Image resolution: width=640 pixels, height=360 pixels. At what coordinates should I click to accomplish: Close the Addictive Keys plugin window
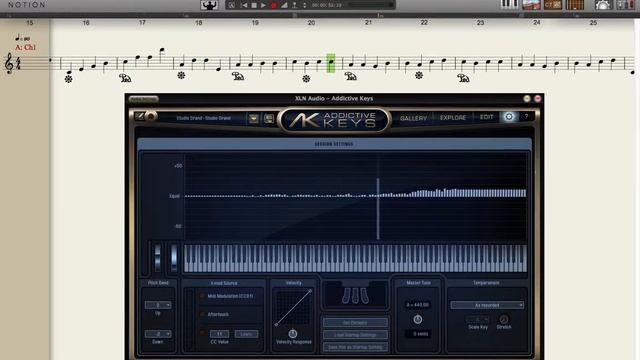click(x=538, y=99)
